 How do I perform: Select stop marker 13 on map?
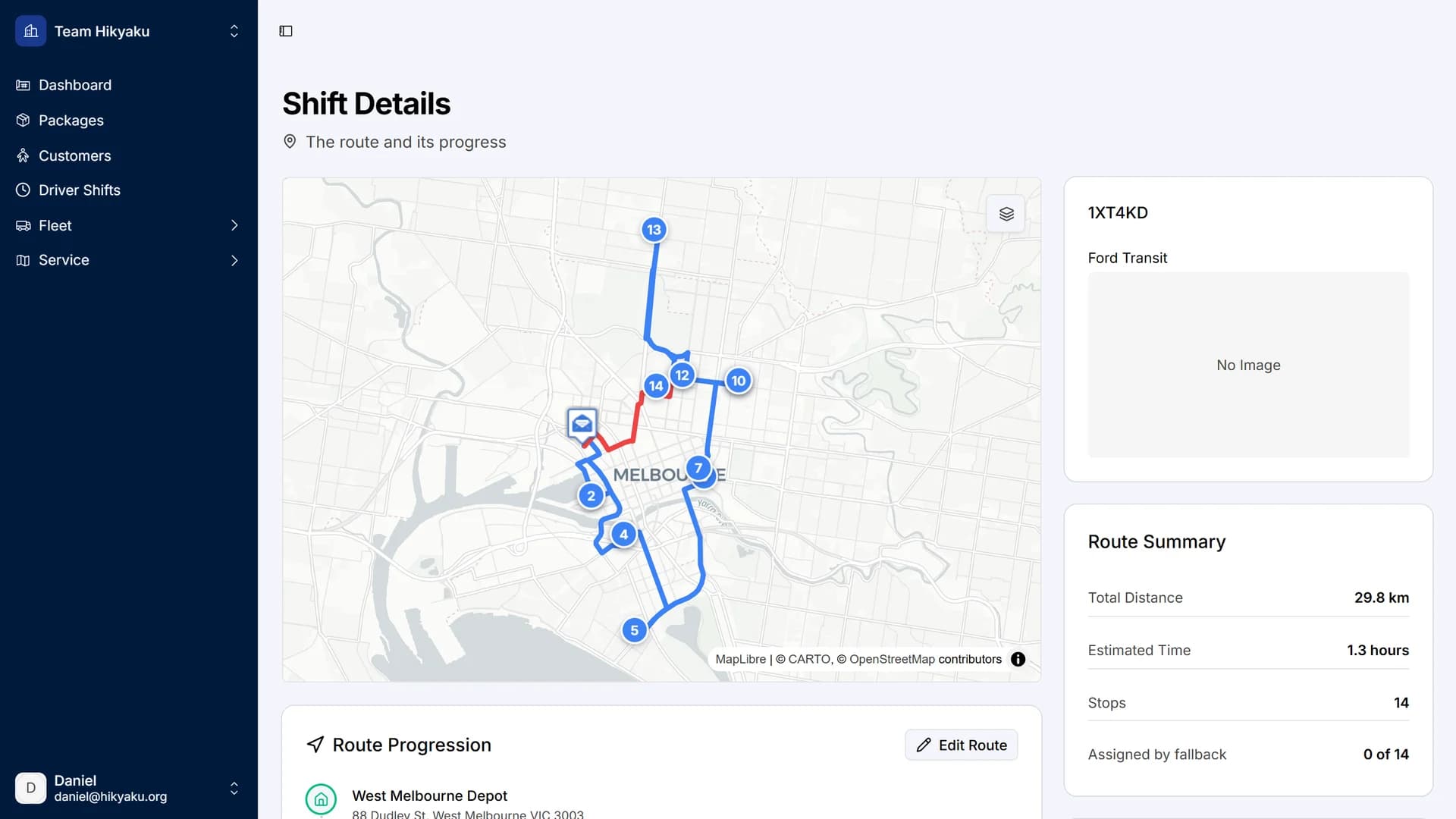click(654, 230)
